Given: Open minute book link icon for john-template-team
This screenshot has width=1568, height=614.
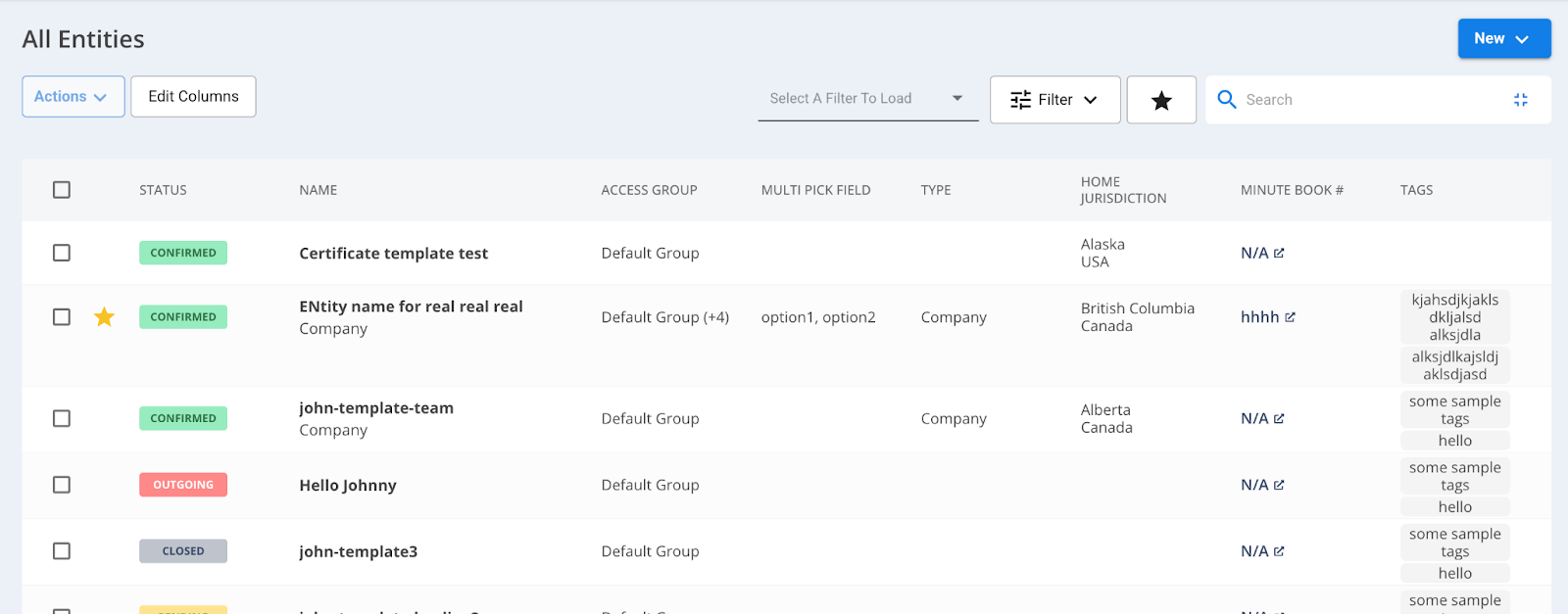Looking at the screenshot, I should tap(1279, 418).
